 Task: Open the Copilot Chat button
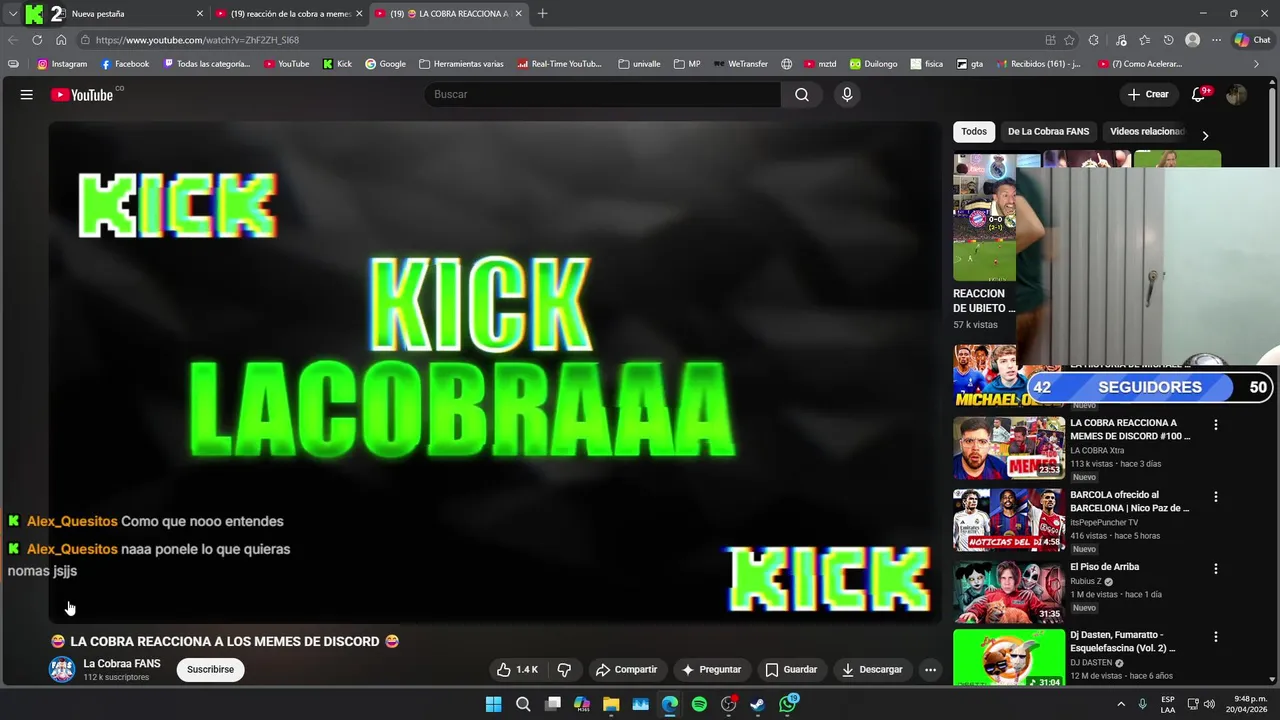point(1254,40)
